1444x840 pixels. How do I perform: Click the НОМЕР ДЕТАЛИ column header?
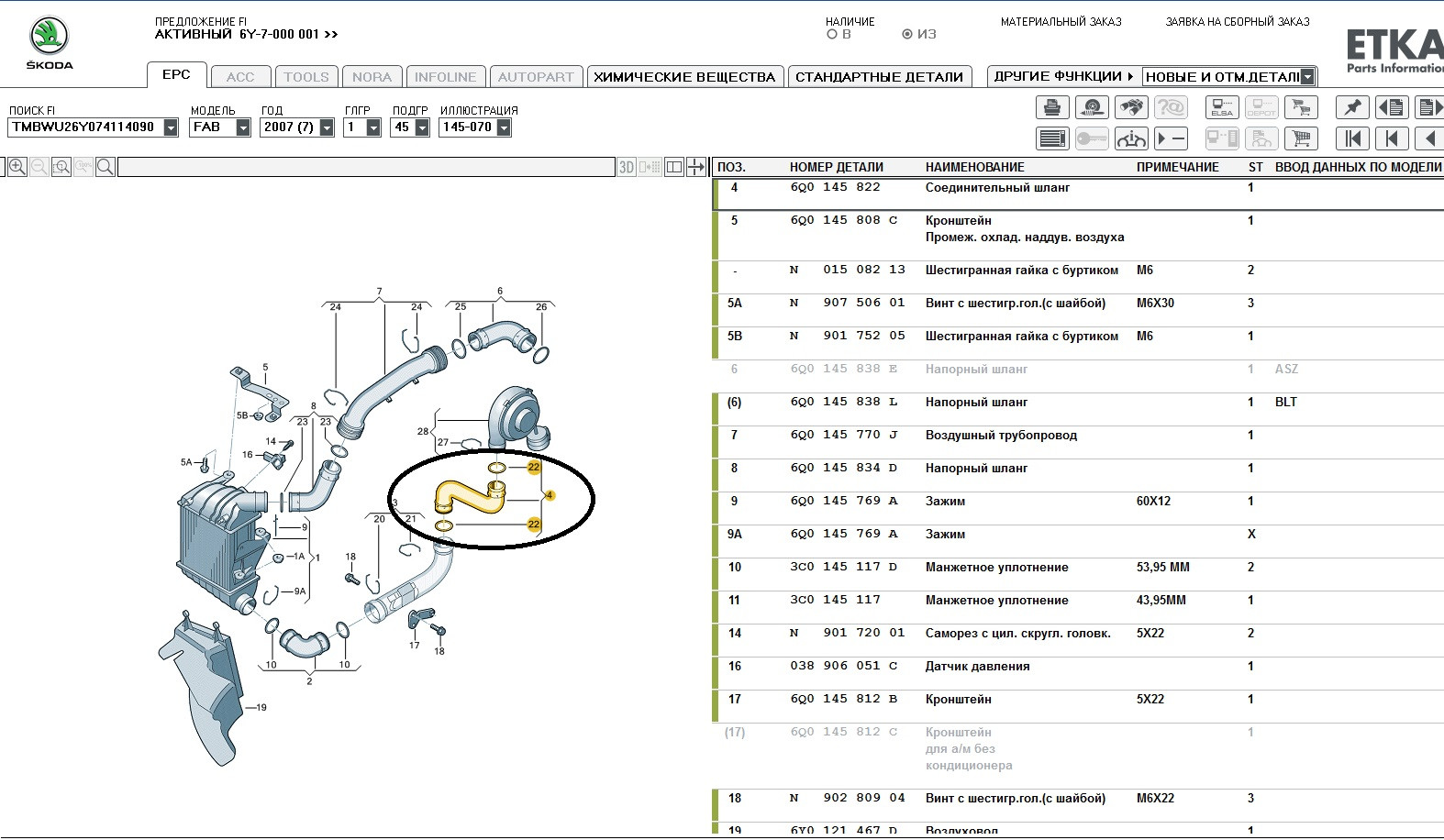tap(837, 168)
